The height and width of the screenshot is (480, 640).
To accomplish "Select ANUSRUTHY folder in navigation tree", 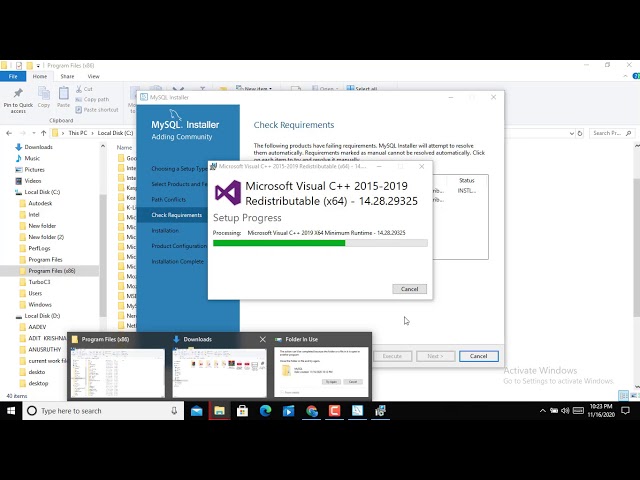I will pos(44,350).
